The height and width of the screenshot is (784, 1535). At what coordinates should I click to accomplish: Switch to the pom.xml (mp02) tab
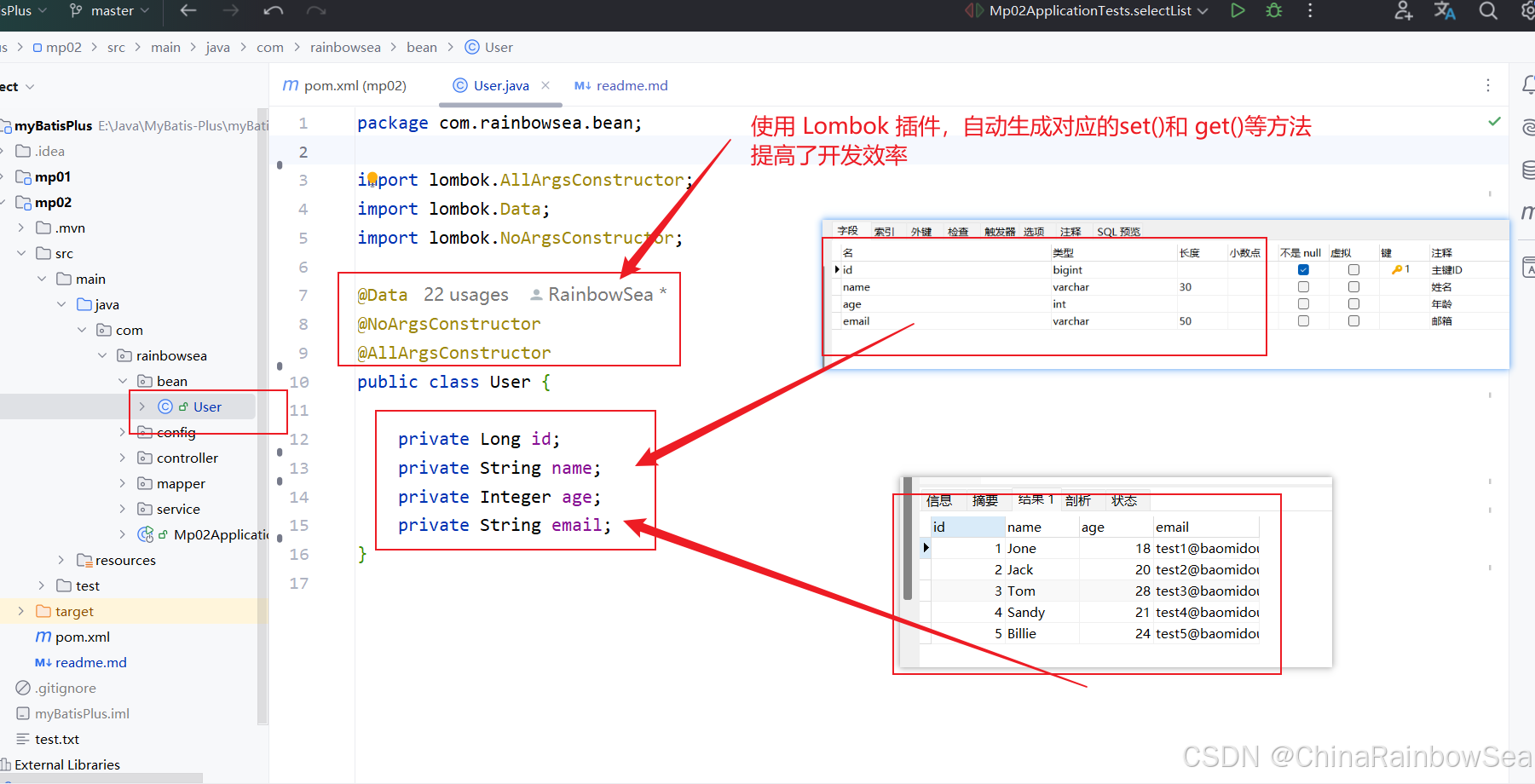pyautogui.click(x=344, y=85)
